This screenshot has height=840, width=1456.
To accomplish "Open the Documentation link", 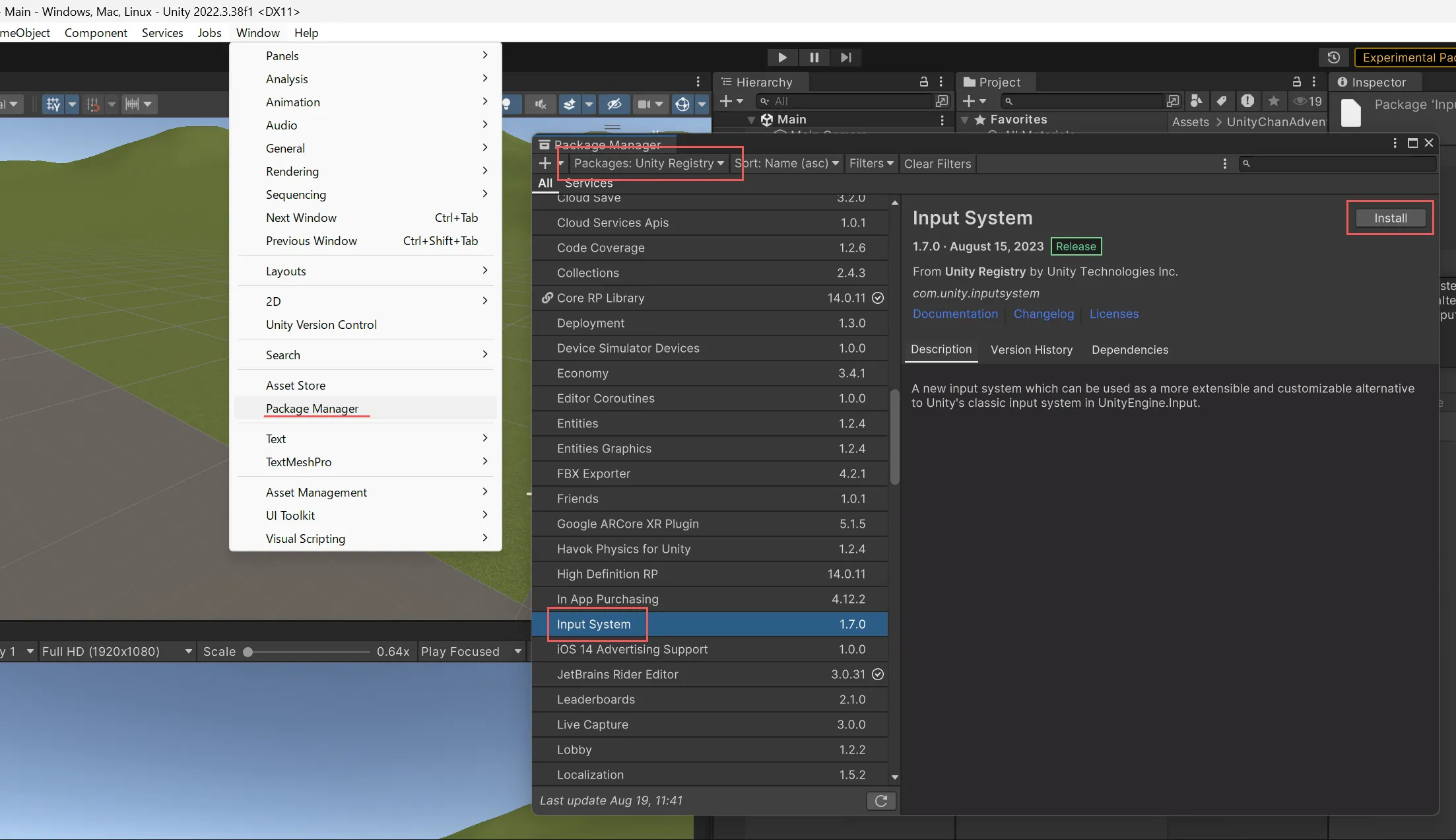I will pyautogui.click(x=955, y=314).
